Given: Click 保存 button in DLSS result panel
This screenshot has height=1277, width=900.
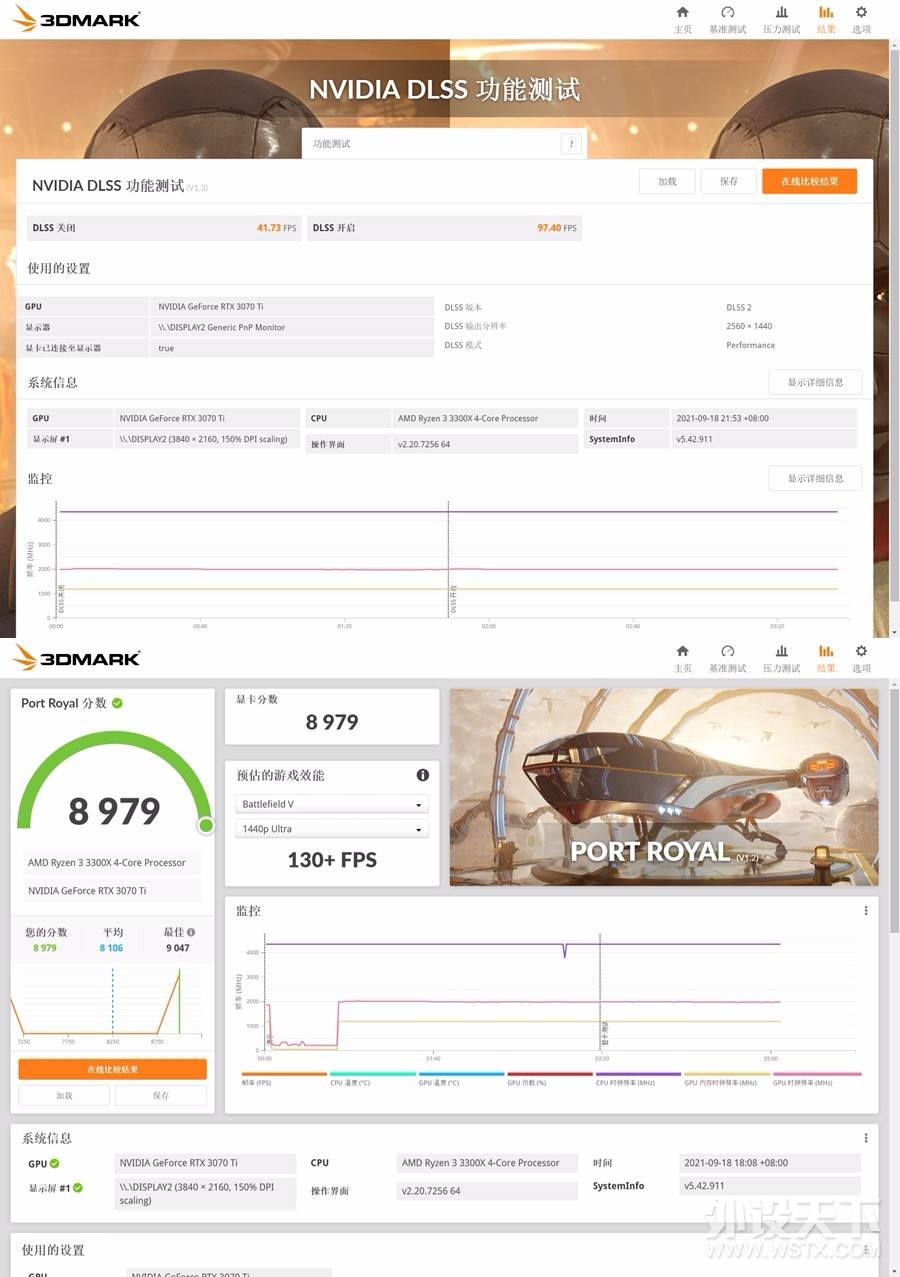Looking at the screenshot, I should (x=728, y=181).
